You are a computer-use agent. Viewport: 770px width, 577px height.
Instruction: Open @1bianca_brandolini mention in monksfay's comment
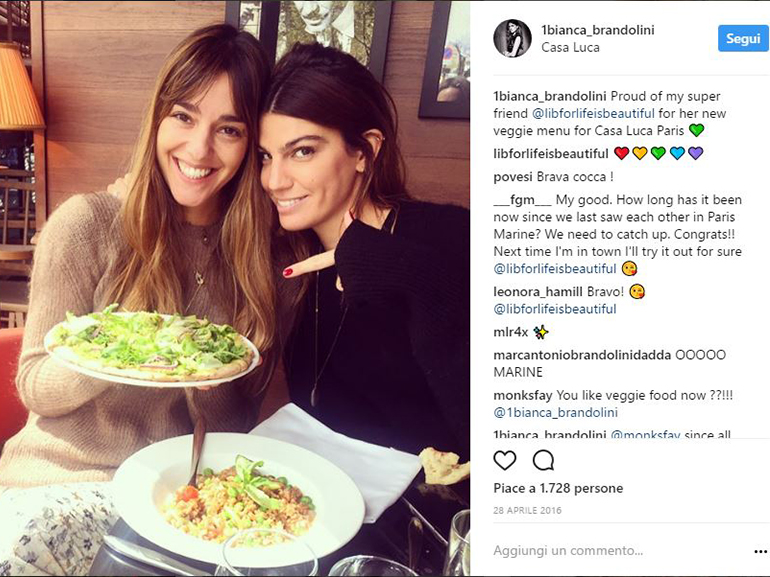(x=555, y=412)
